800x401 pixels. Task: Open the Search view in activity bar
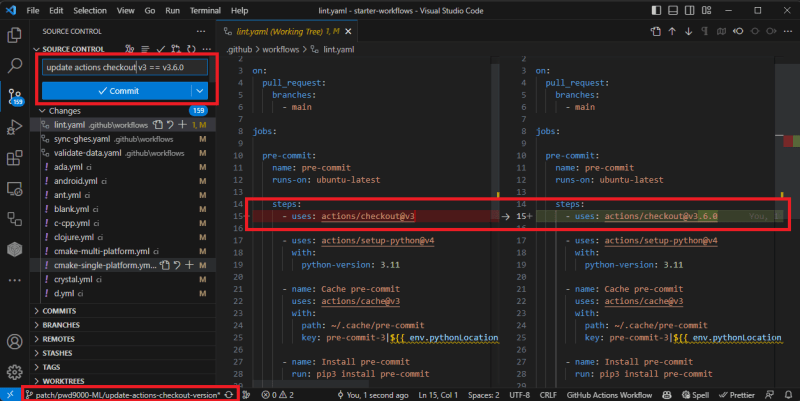(14, 65)
